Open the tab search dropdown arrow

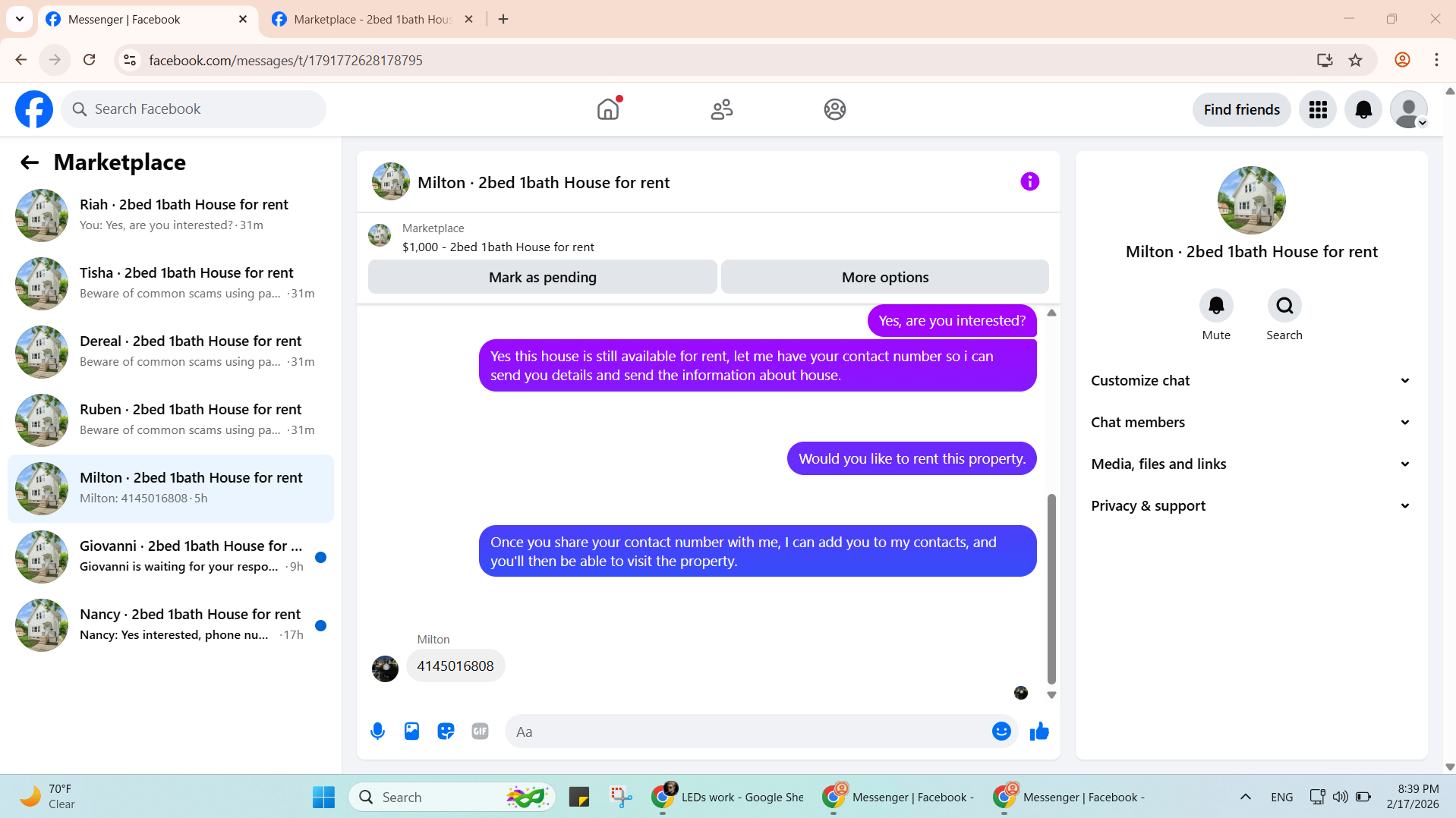(20, 19)
